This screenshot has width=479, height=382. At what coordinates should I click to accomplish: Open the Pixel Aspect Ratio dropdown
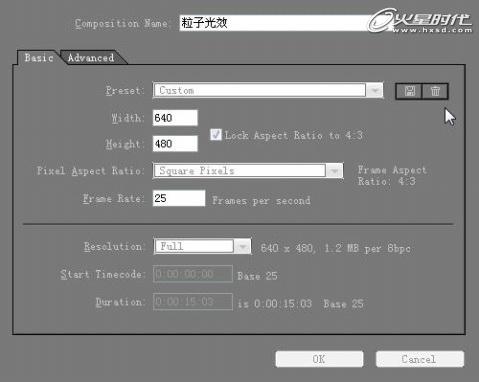coord(248,171)
